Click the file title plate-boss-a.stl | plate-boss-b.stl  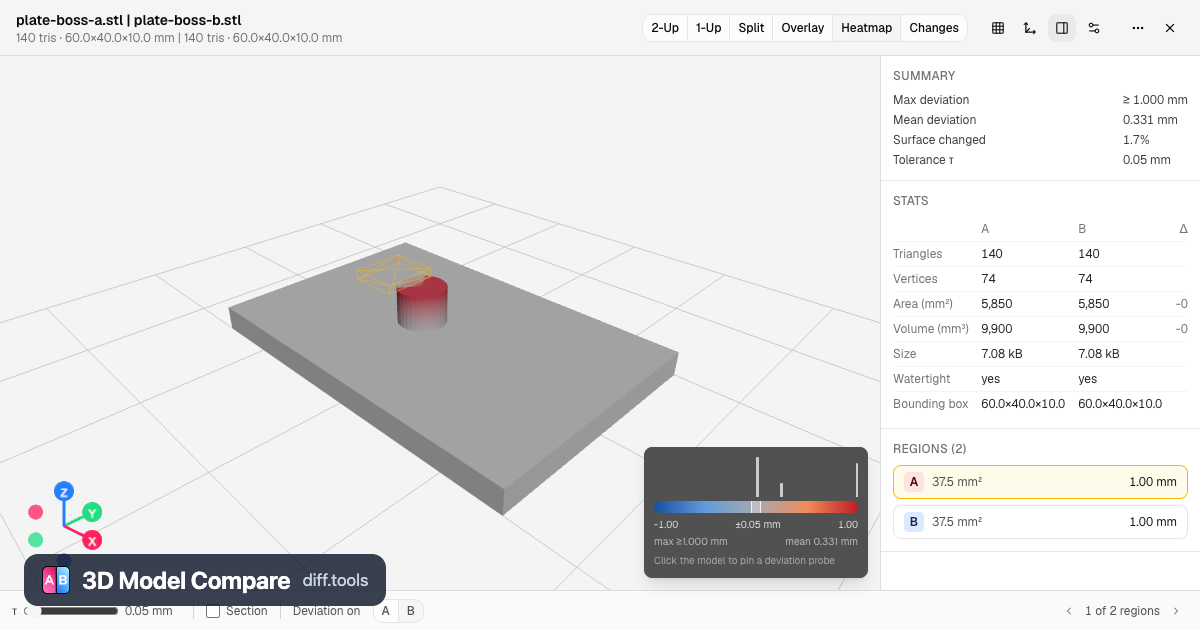tap(128, 20)
